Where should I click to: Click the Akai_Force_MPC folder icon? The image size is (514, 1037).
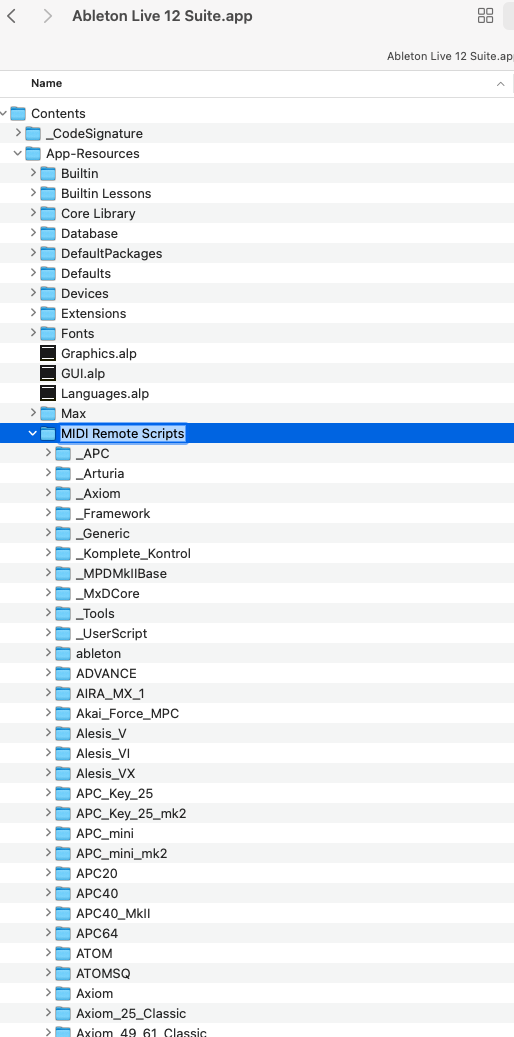(x=63, y=713)
